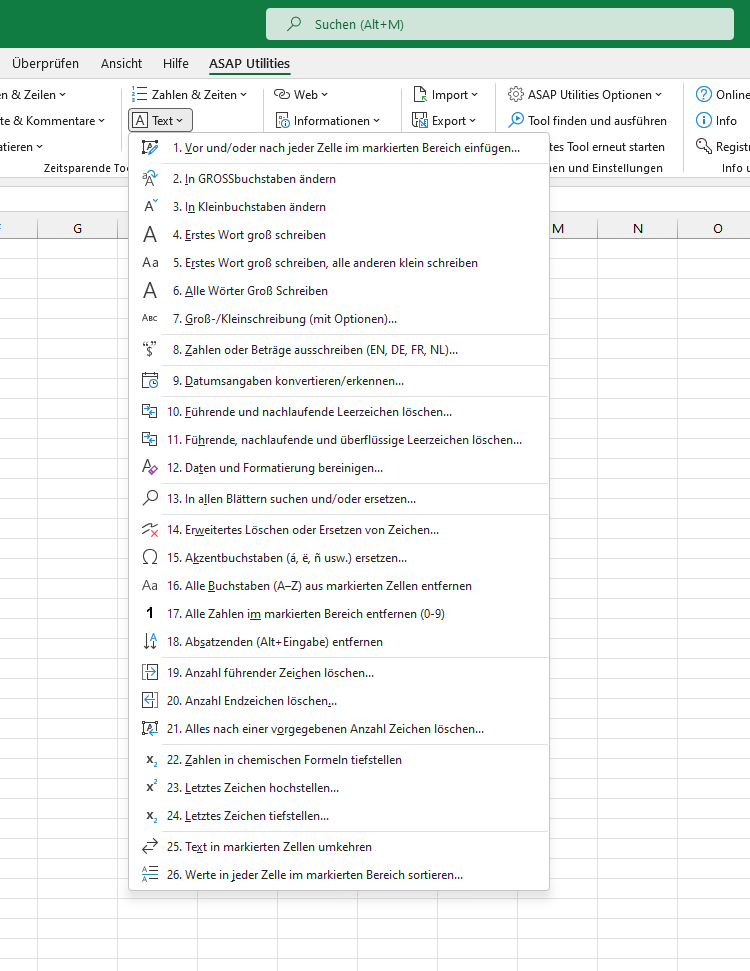
Task: Click the icon for item 11 überflüssige Leerzeichen
Action: point(150,439)
